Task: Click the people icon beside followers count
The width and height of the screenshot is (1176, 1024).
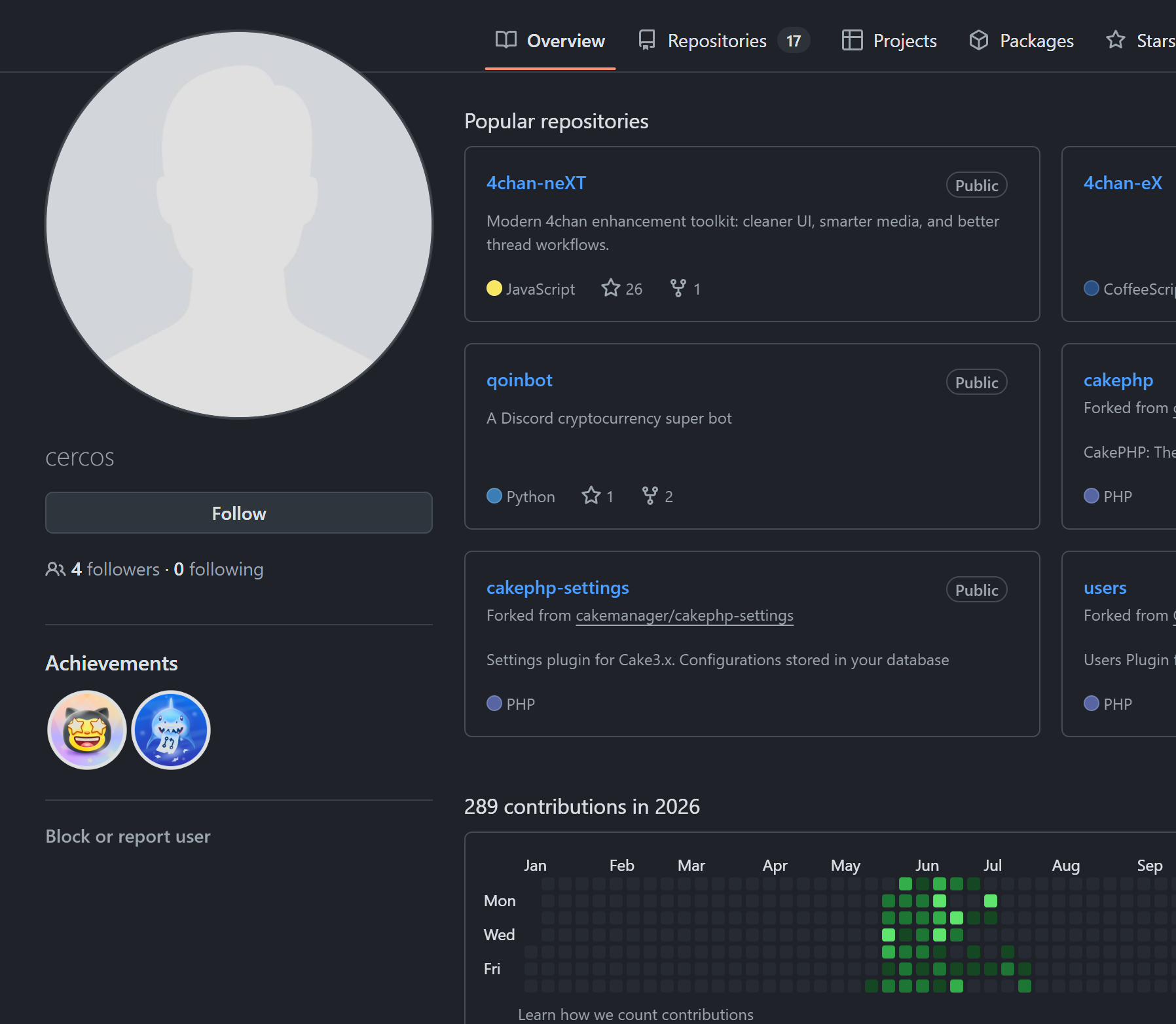Action: (55, 569)
